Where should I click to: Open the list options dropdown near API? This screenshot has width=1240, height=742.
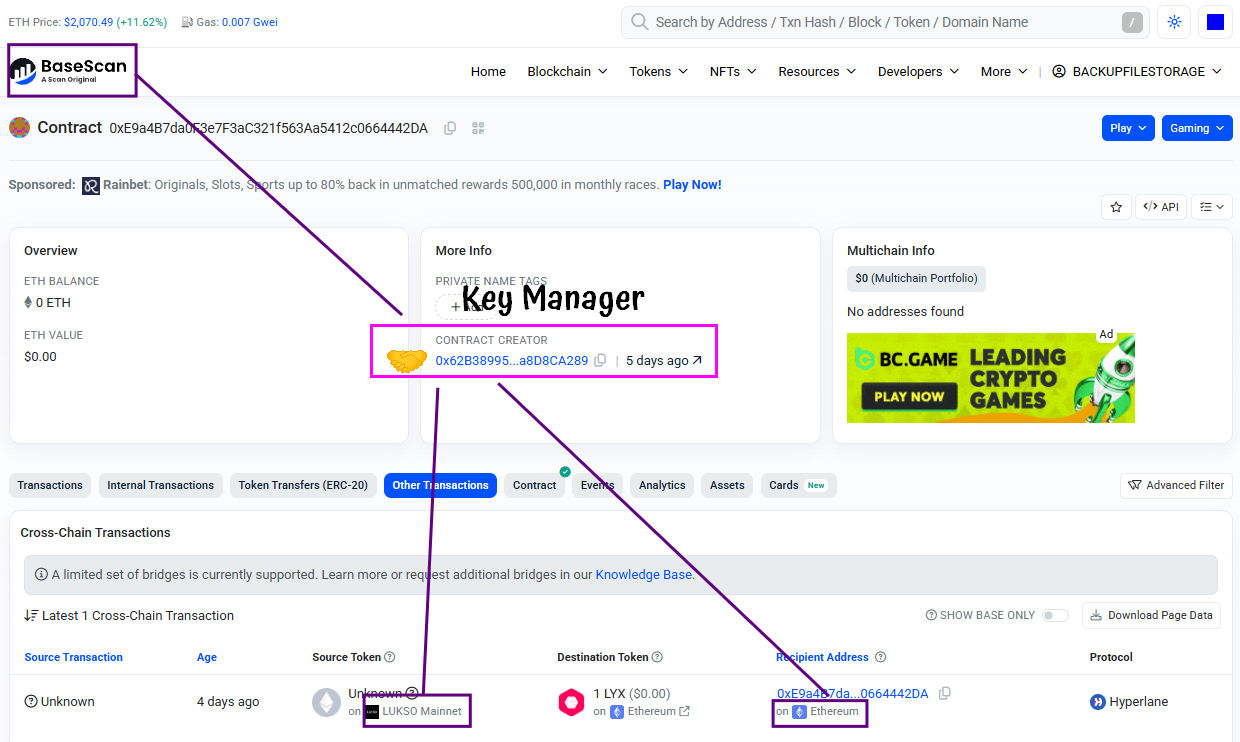click(1212, 207)
